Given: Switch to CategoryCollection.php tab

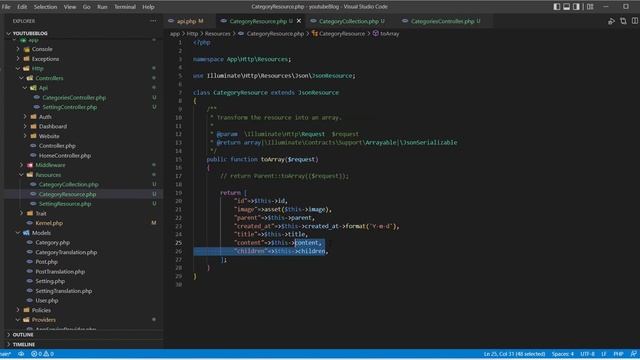Looking at the screenshot, I should click(x=349, y=21).
